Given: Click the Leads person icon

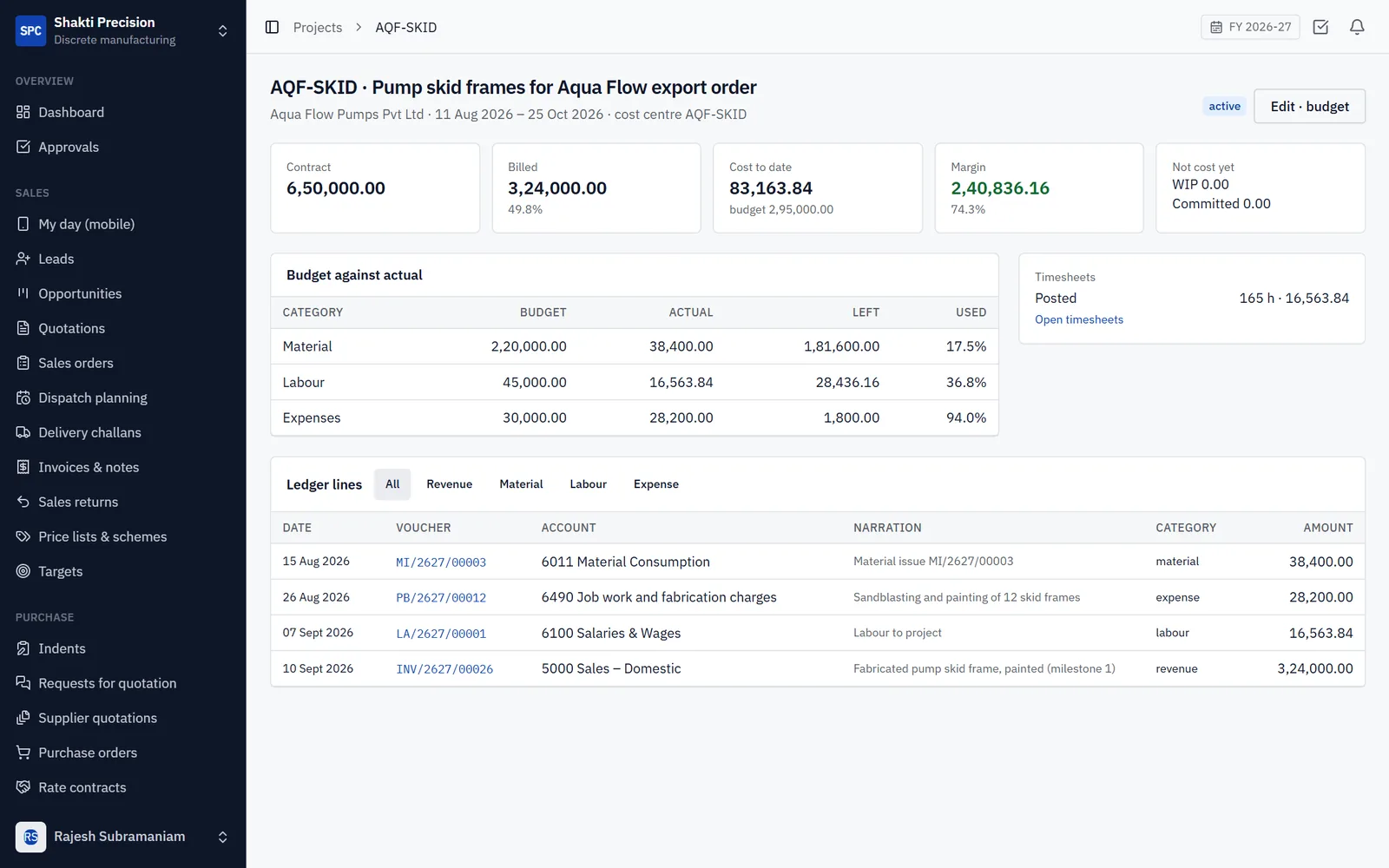Looking at the screenshot, I should pyautogui.click(x=23, y=259).
